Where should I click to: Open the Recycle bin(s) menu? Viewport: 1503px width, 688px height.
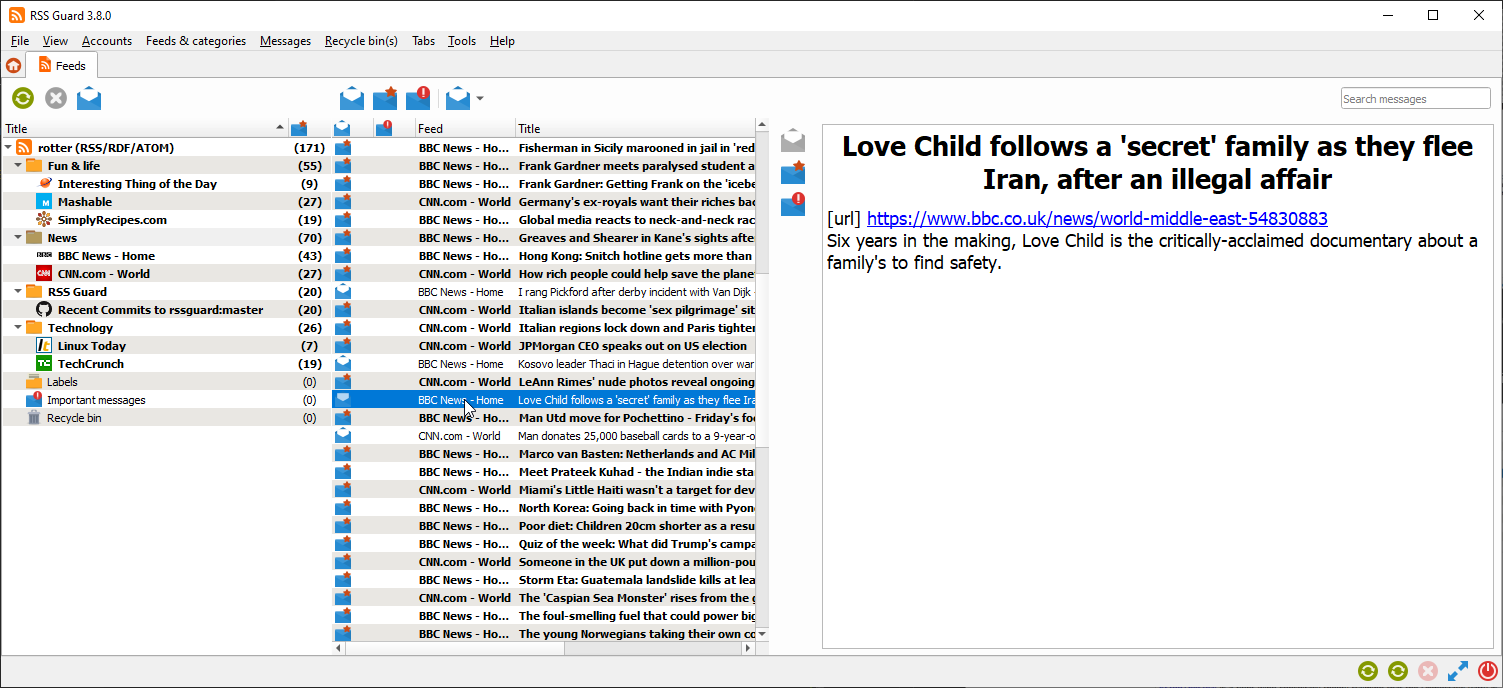click(361, 41)
